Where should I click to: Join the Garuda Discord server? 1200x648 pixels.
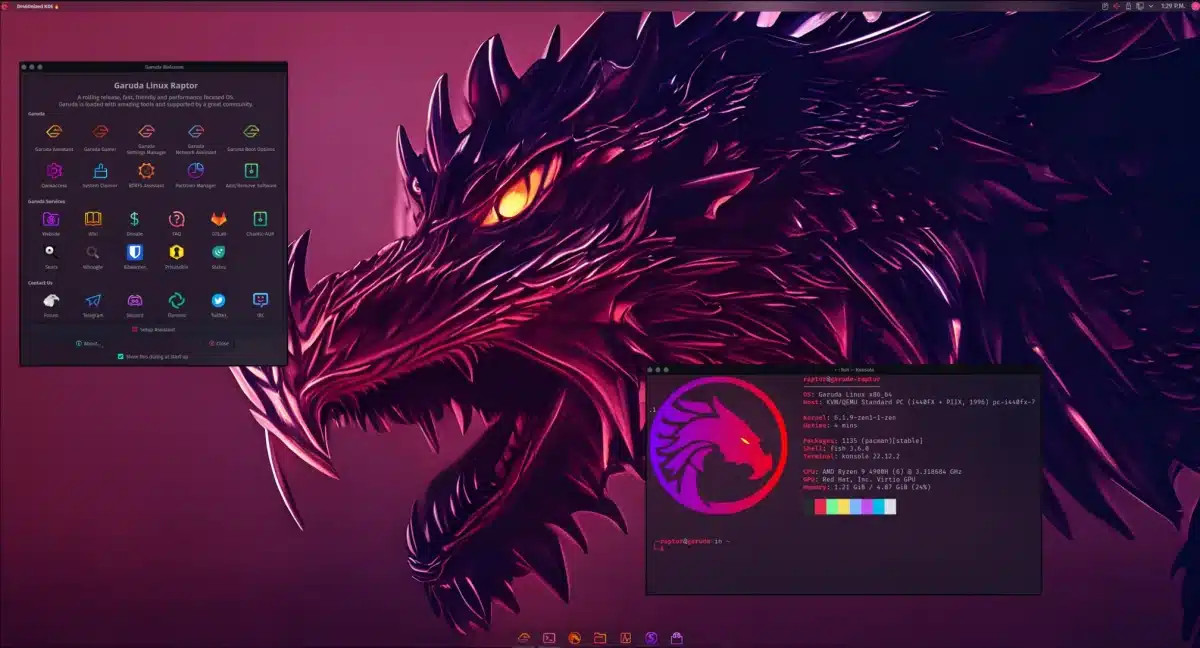pyautogui.click(x=136, y=299)
